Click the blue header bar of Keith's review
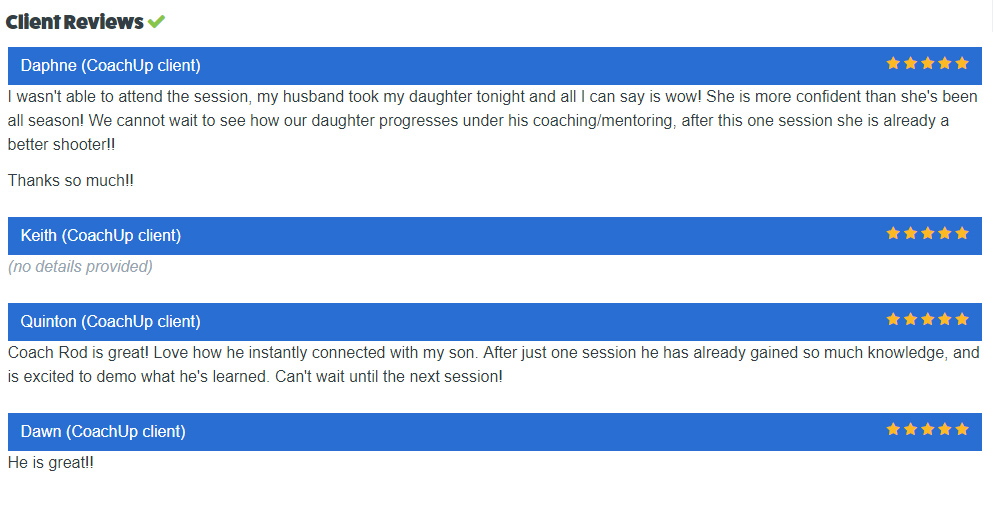This screenshot has width=994, height=515. click(x=494, y=236)
